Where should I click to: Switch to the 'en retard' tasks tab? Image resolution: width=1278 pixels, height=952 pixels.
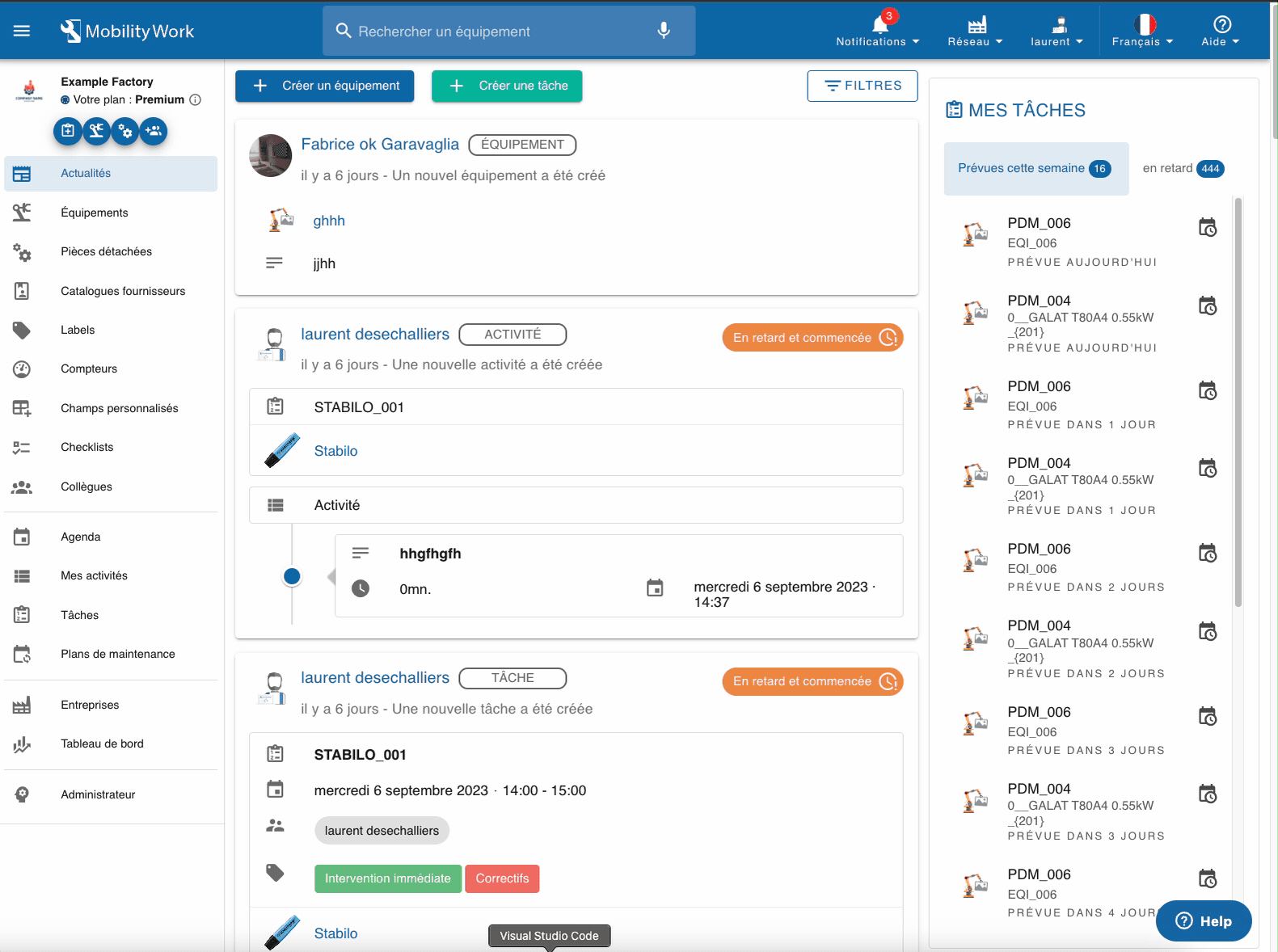[1182, 168]
